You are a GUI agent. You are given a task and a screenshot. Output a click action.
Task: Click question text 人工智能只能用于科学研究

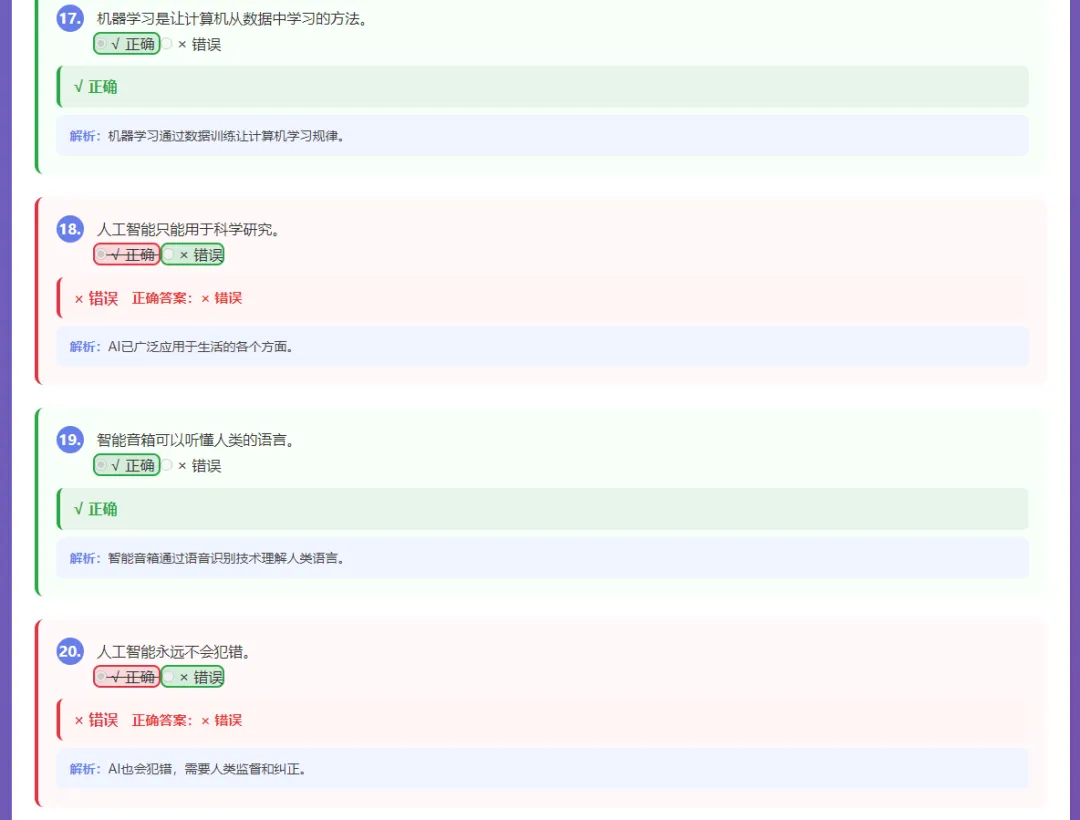[188, 229]
